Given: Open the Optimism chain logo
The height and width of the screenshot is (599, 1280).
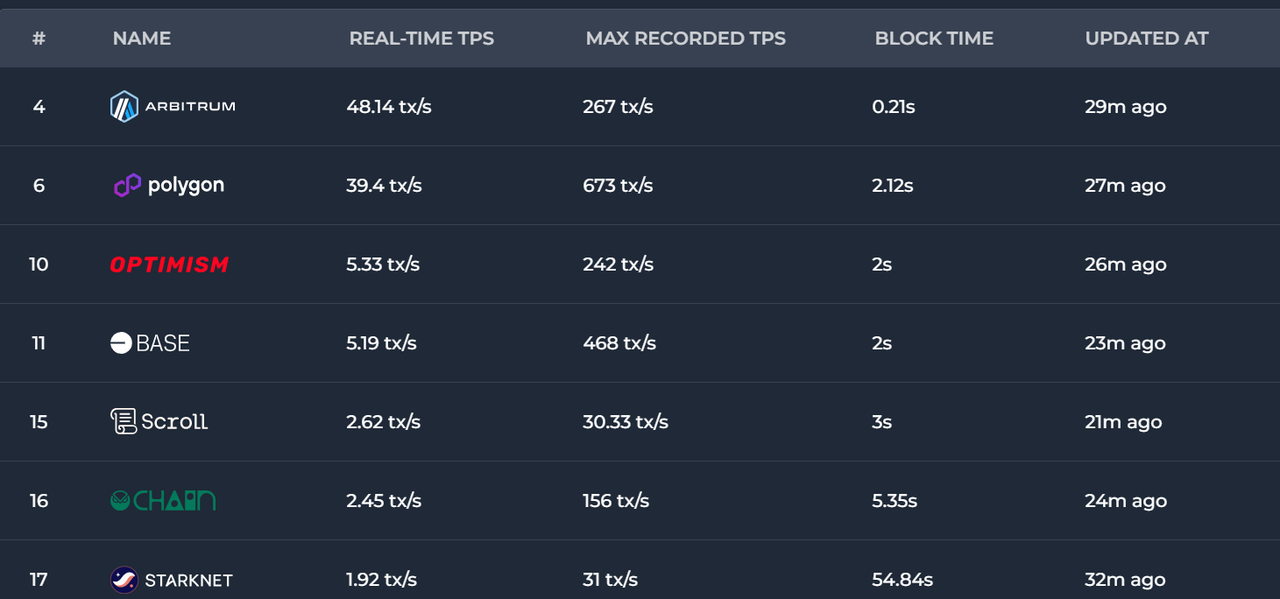Looking at the screenshot, I should 169,264.
